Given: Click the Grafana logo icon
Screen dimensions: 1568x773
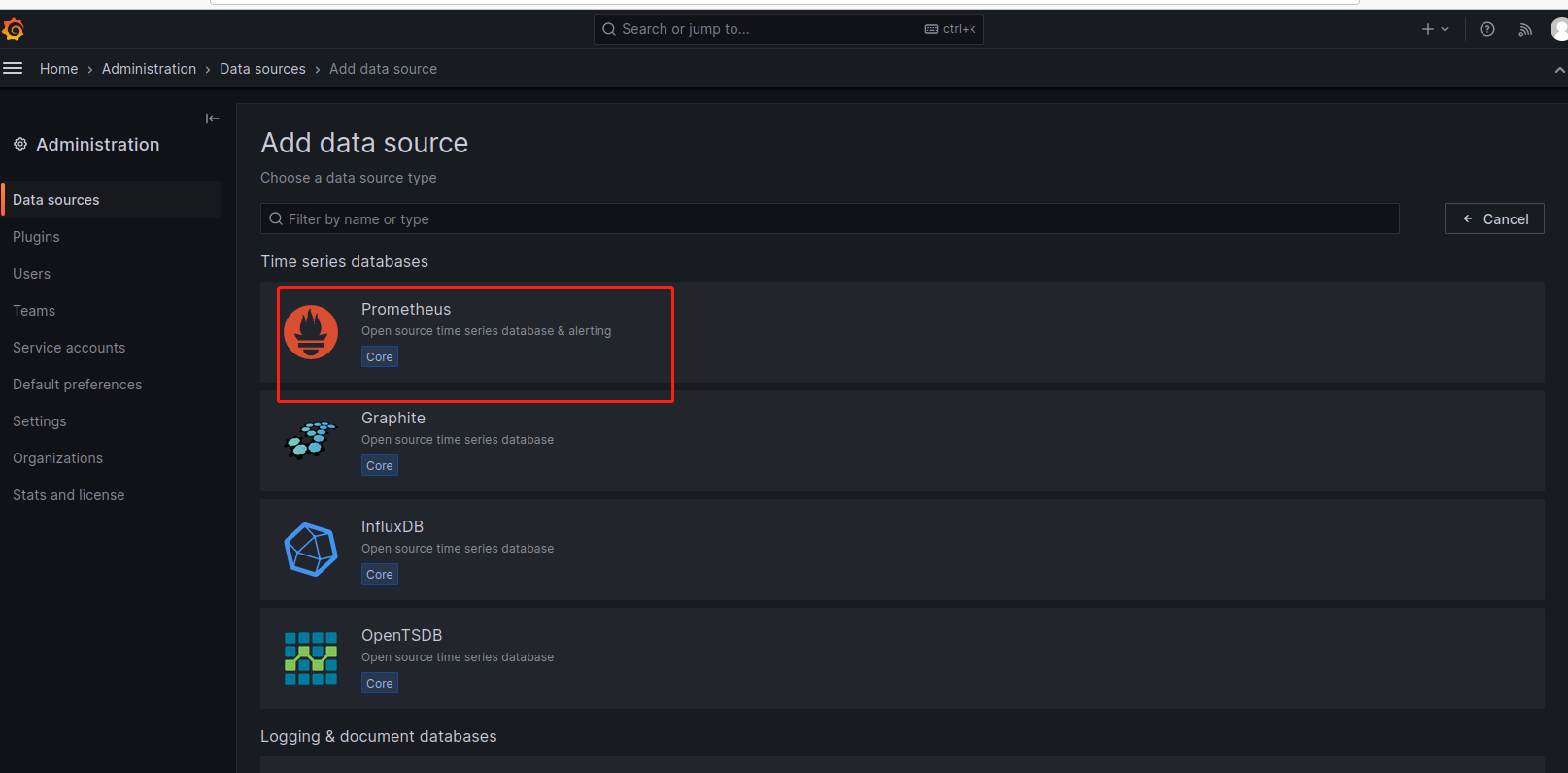Looking at the screenshot, I should [x=13, y=30].
